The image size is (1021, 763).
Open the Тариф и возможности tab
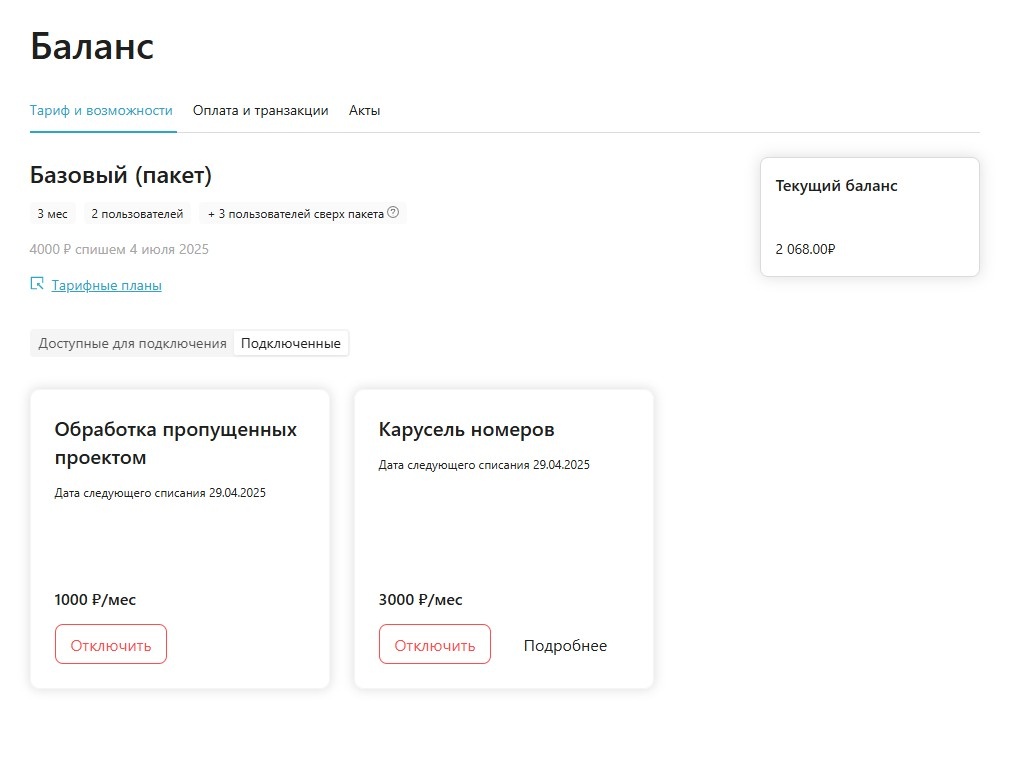tap(101, 110)
